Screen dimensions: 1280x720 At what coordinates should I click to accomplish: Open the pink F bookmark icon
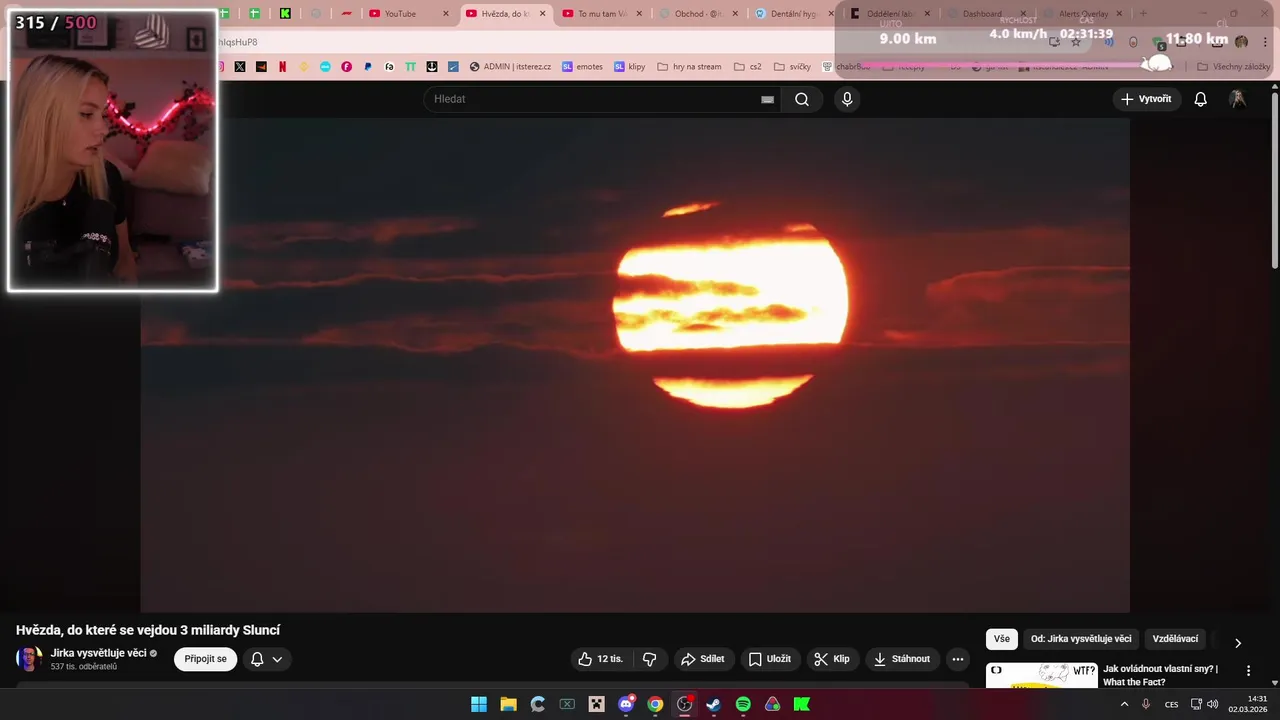coord(347,67)
